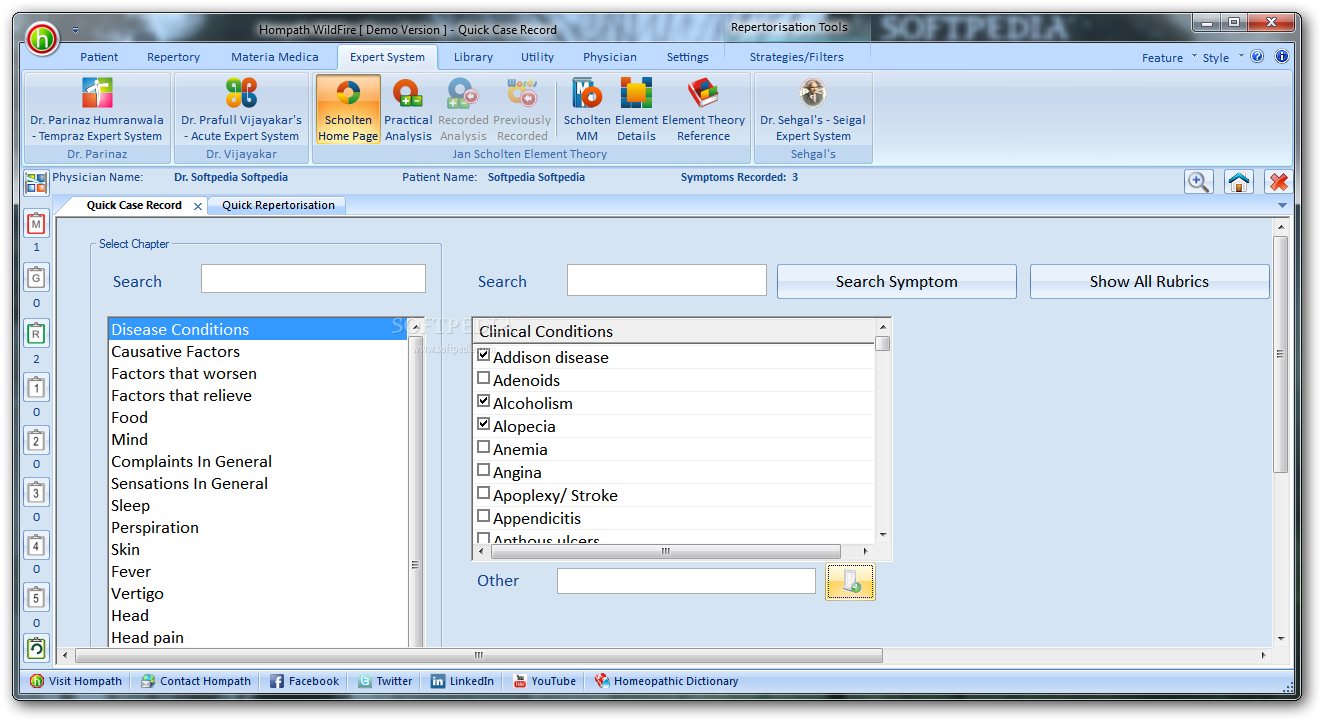
Task: Click the red X icon in case bar
Action: [1278, 182]
